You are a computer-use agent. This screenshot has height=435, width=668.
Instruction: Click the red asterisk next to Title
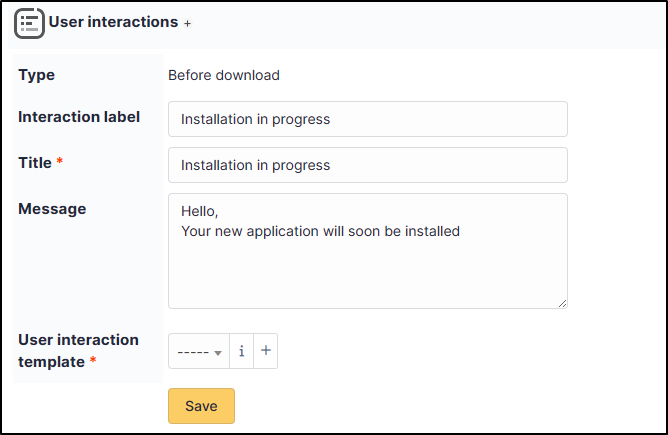click(x=60, y=161)
